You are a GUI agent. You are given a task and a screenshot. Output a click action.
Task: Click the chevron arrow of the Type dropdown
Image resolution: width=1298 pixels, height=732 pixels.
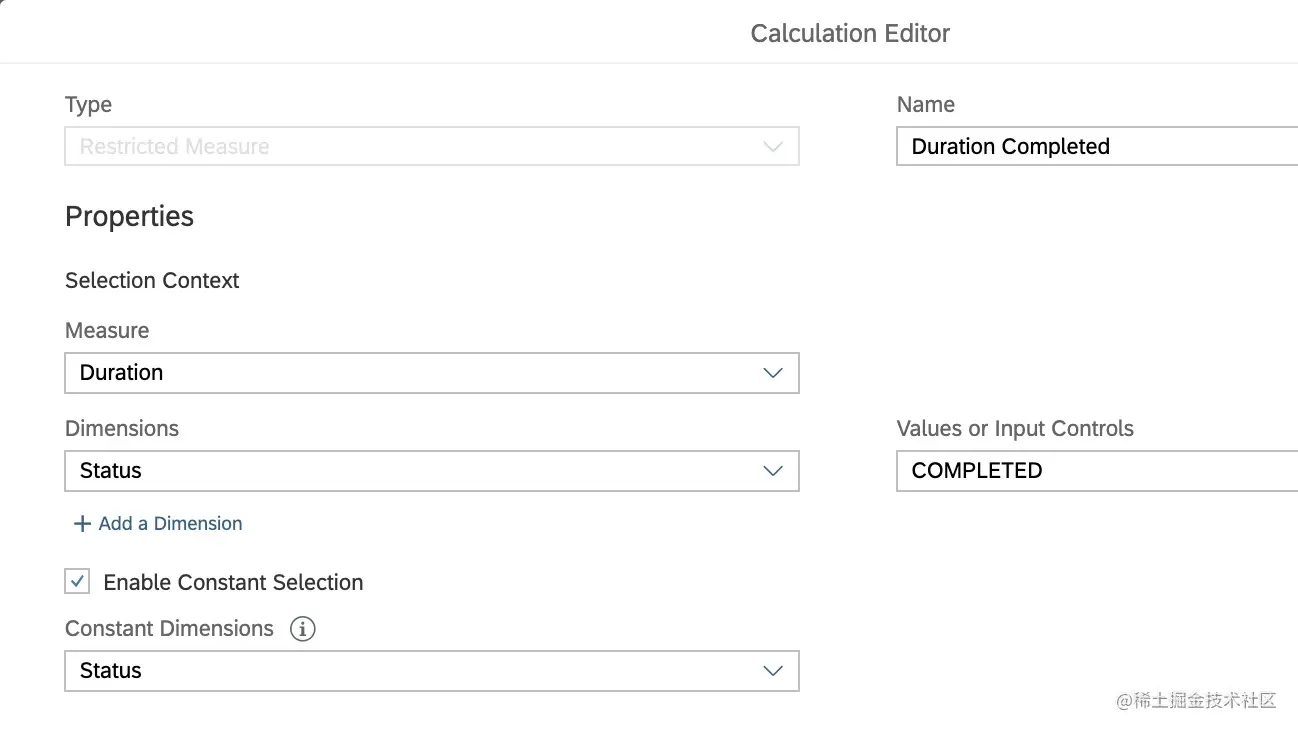tap(772, 147)
